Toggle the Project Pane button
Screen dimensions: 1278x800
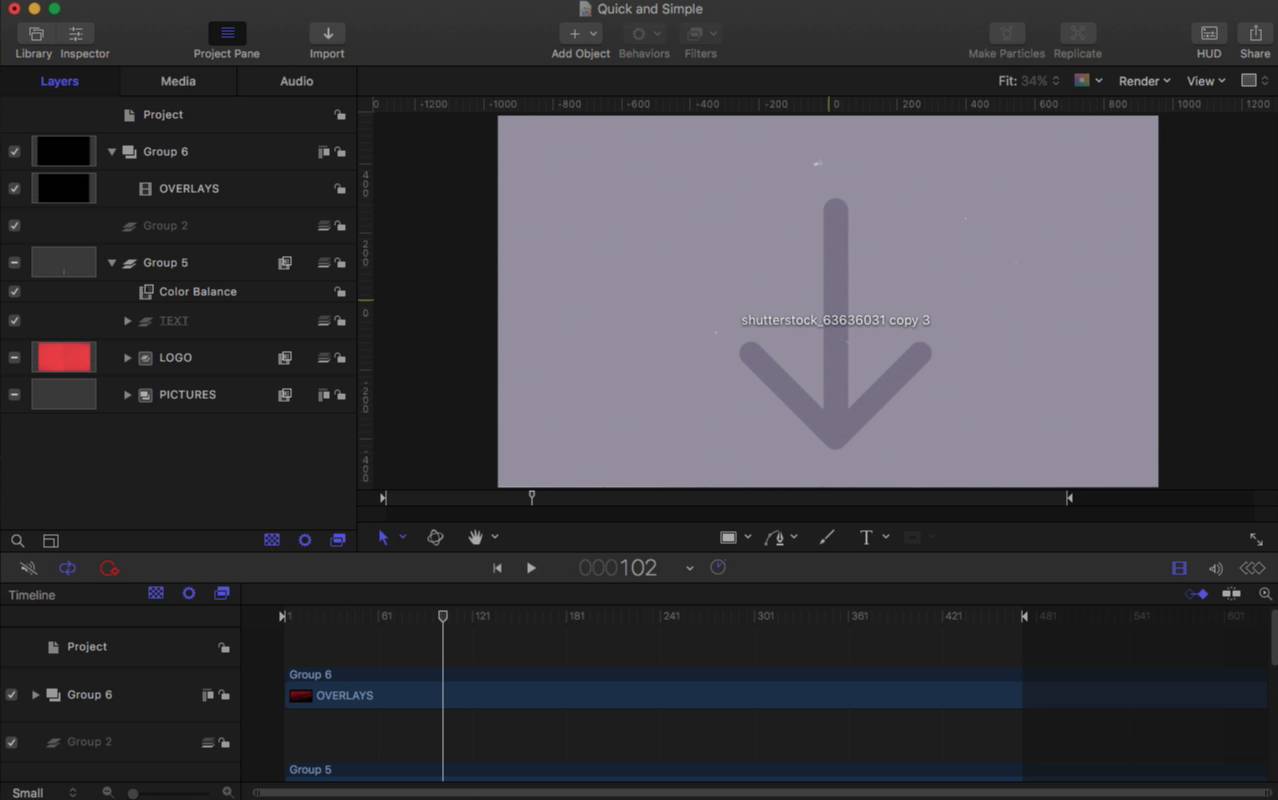(227, 33)
